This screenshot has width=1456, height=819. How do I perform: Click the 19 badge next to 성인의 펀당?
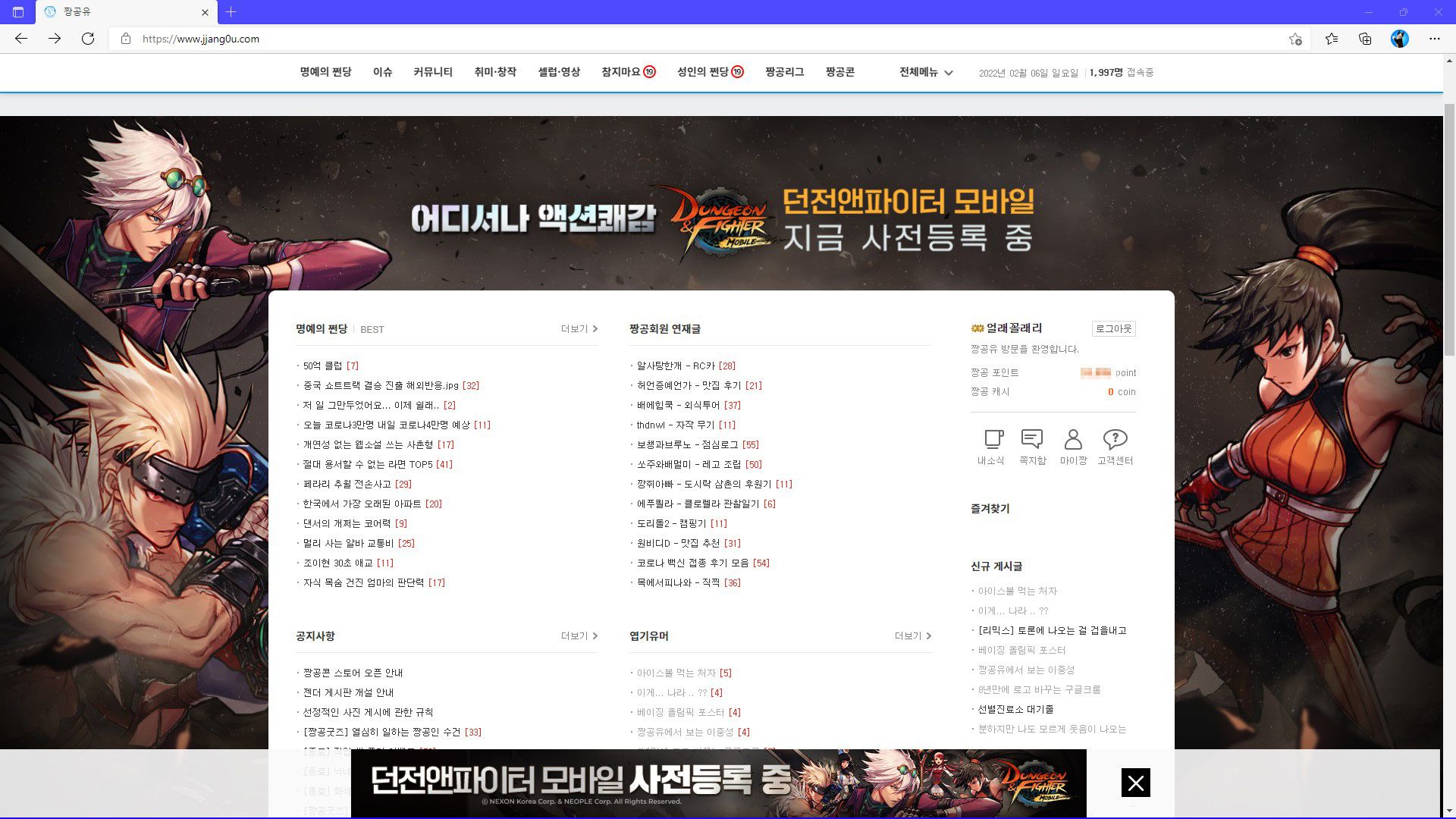point(738,72)
